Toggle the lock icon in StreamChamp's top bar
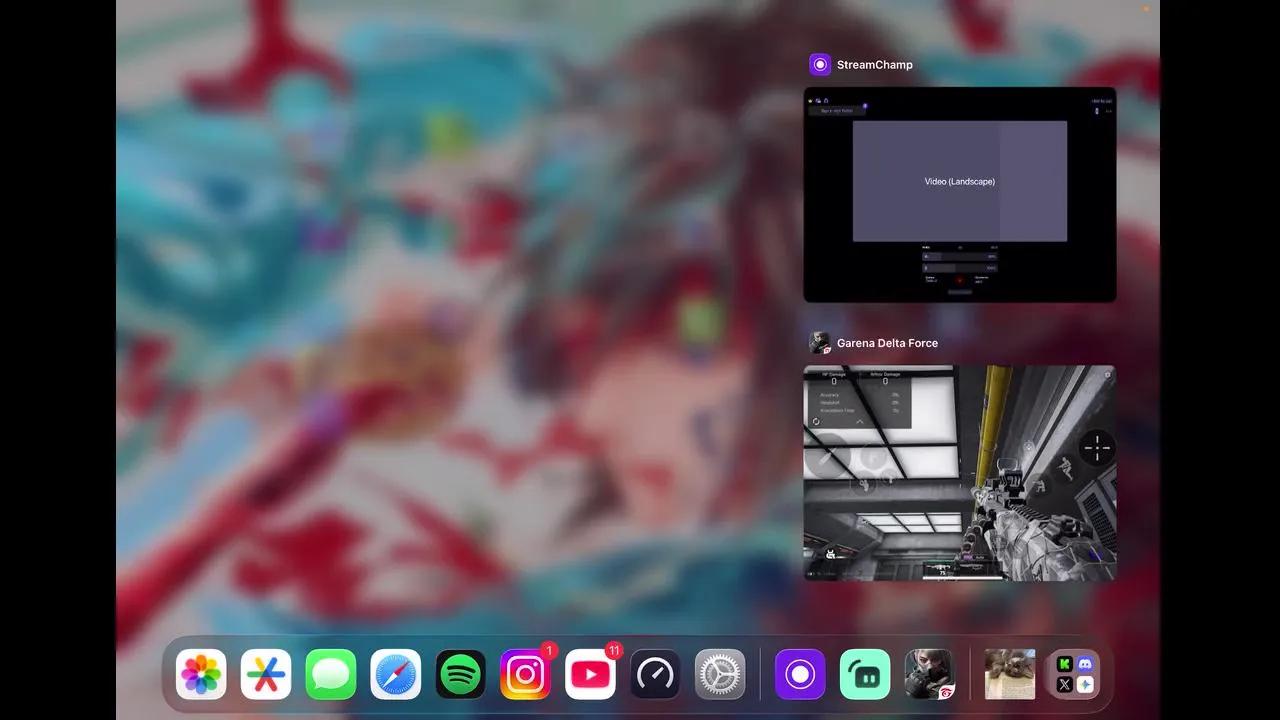Viewport: 1280px width, 720px height. coord(826,99)
